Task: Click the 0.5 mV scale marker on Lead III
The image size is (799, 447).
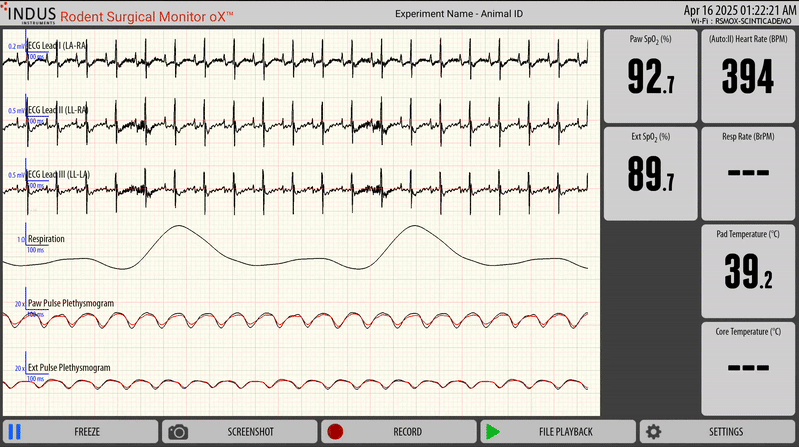Action: click(x=16, y=175)
